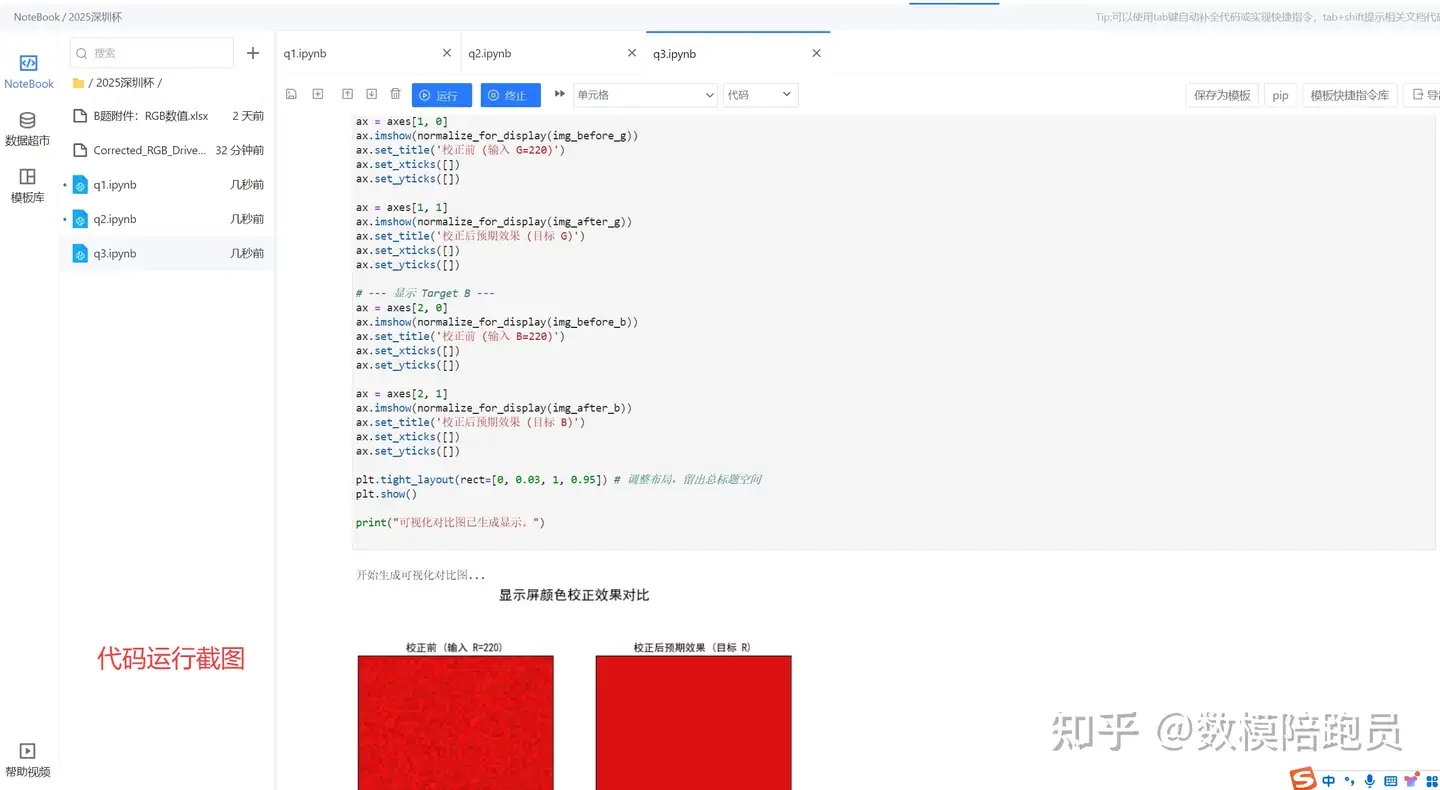The image size is (1440, 790).
Task: Delete the cell with trash icon
Action: pos(395,94)
